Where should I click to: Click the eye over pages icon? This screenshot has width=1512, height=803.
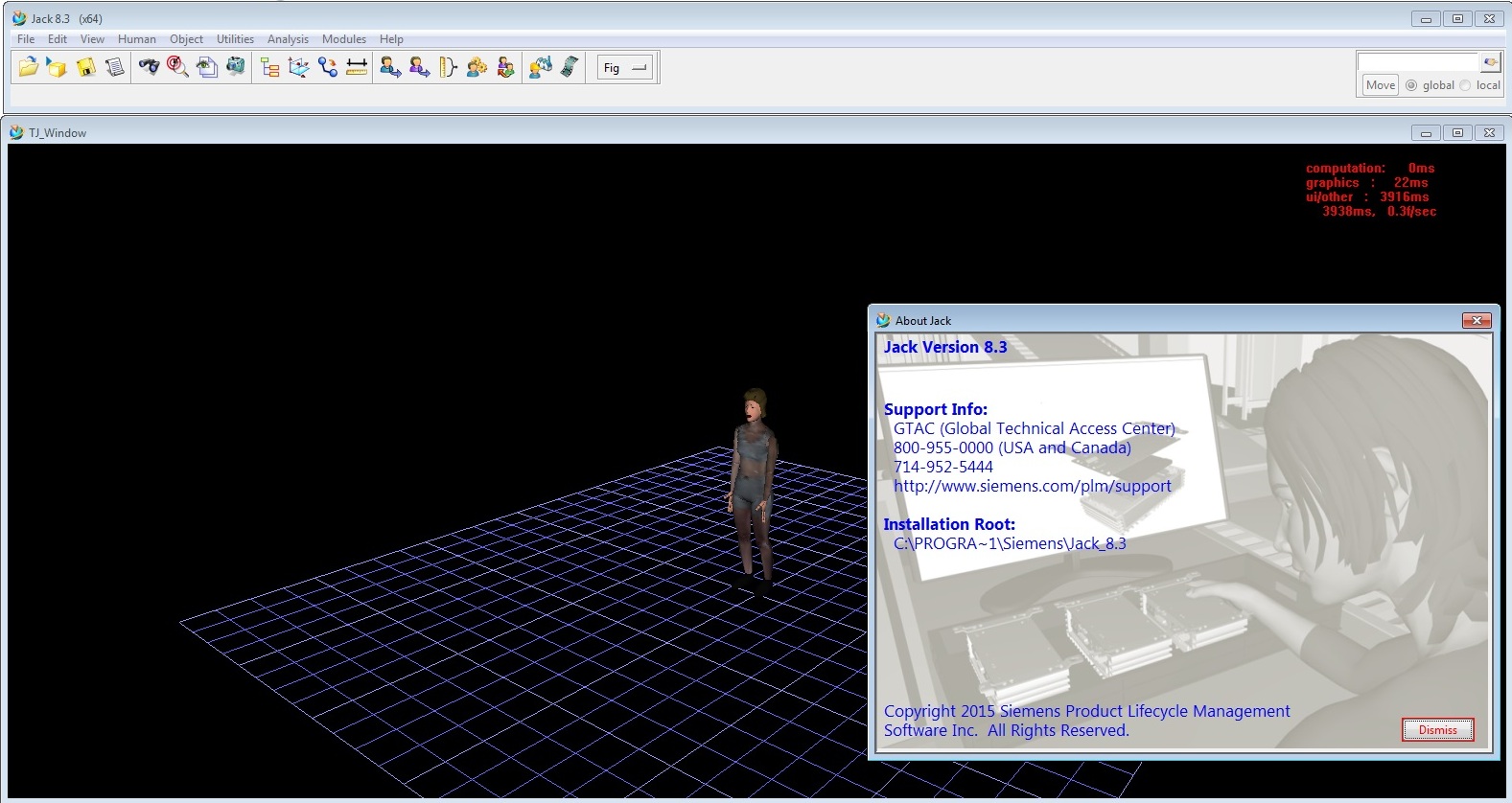pos(206,67)
